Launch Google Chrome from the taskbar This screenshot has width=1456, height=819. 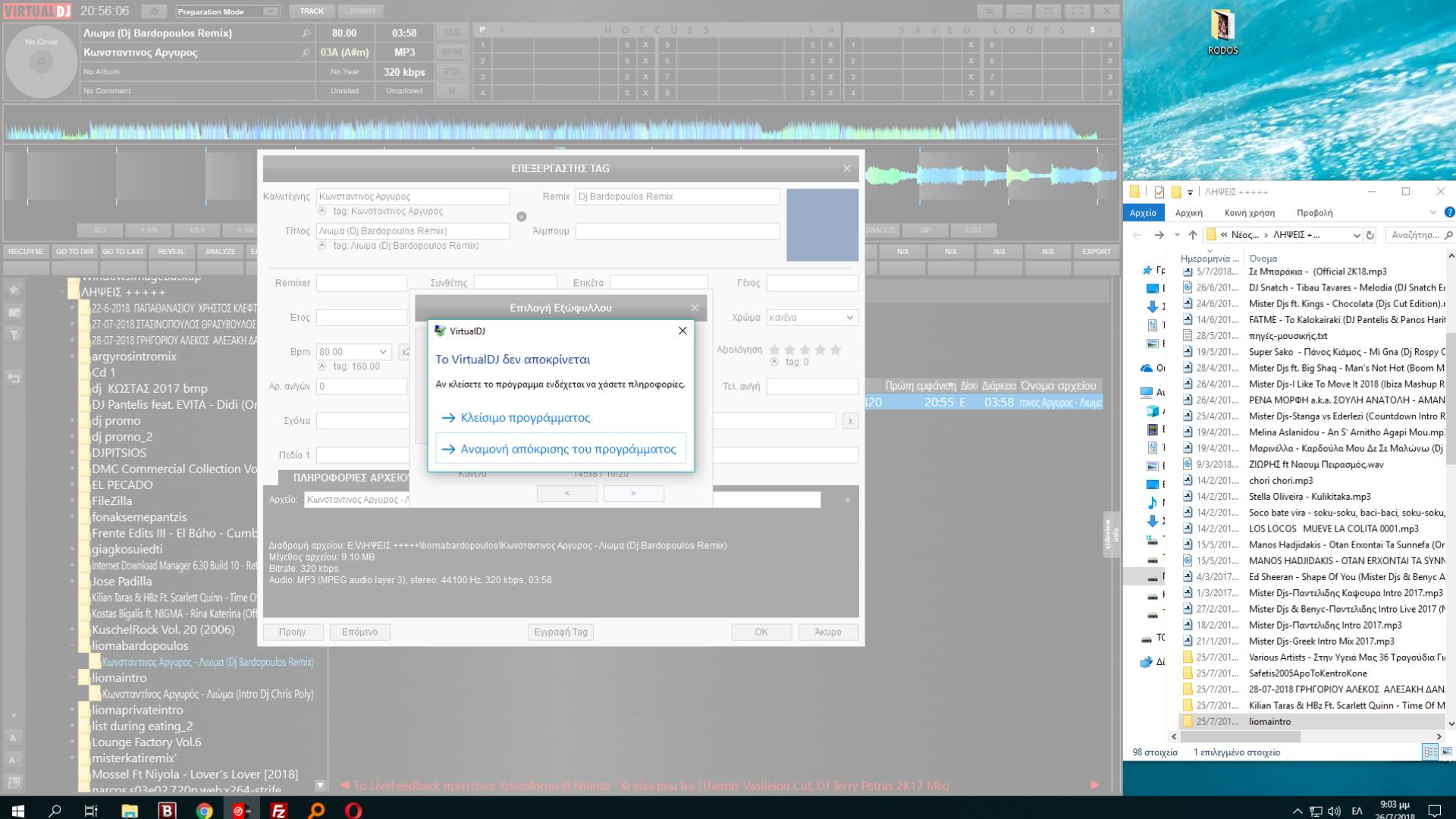pos(204,811)
